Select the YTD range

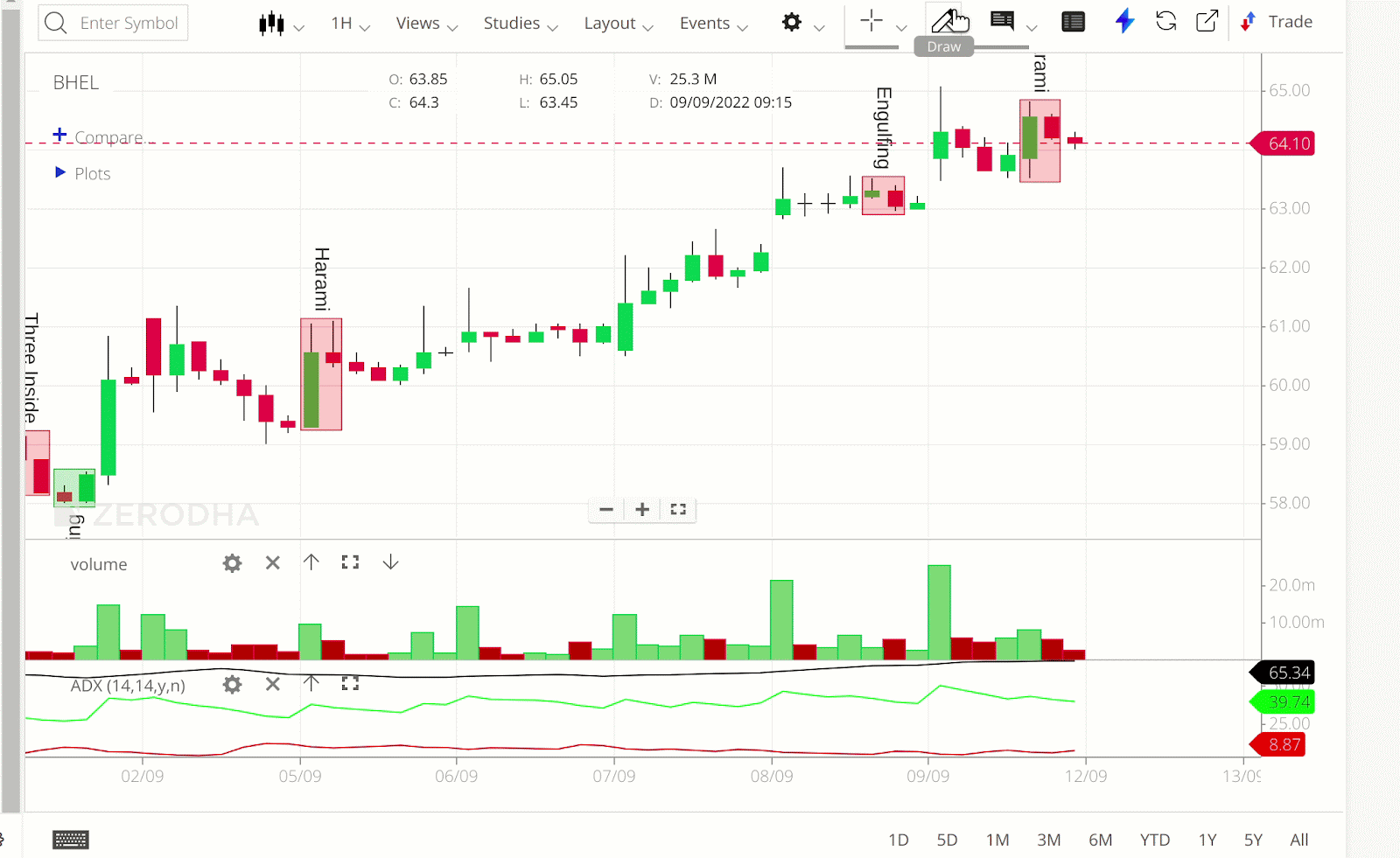pos(1155,840)
